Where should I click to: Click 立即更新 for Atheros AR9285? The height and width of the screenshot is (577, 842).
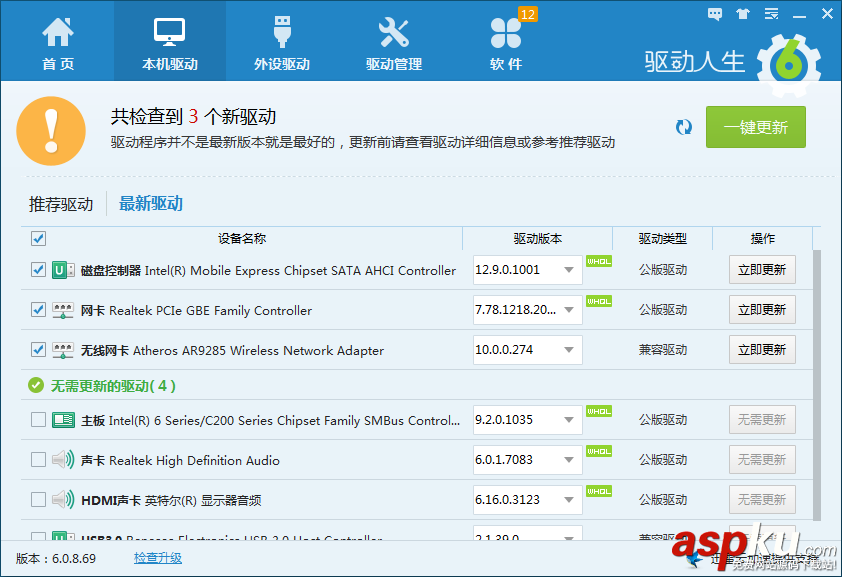762,350
